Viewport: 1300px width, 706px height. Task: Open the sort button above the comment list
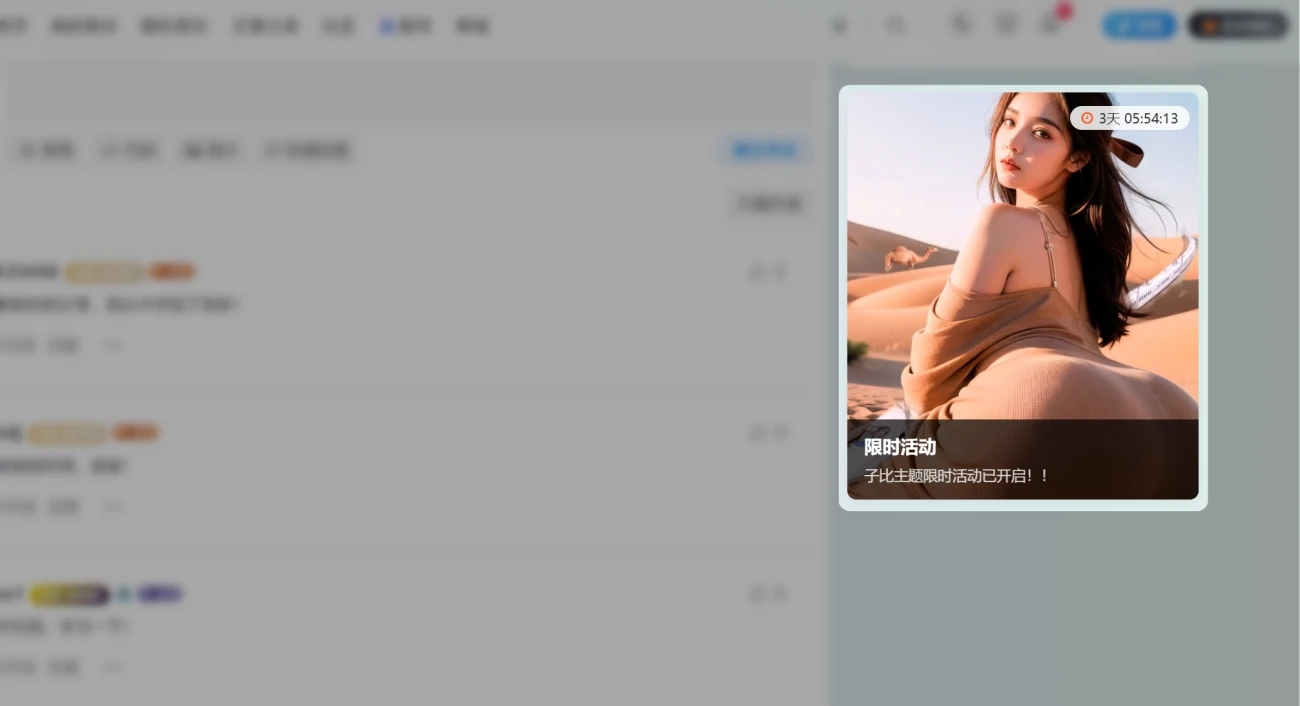pos(768,204)
